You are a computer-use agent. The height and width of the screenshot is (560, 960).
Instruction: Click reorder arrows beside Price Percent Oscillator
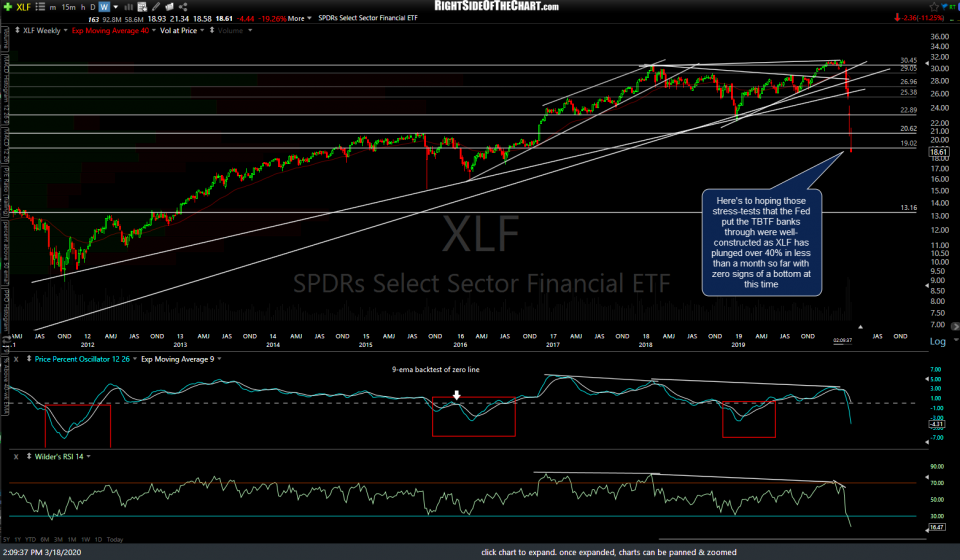(x=29, y=359)
